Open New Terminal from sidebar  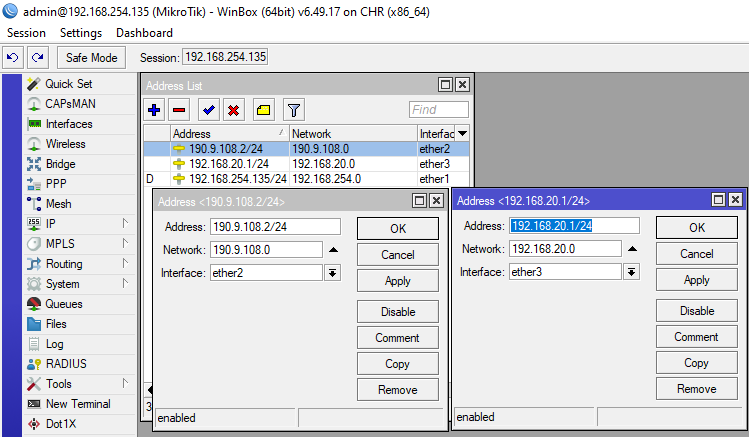click(79, 404)
